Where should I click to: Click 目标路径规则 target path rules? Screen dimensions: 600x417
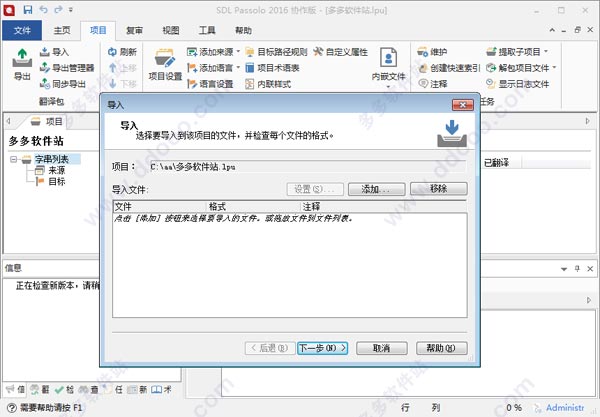click(x=276, y=52)
